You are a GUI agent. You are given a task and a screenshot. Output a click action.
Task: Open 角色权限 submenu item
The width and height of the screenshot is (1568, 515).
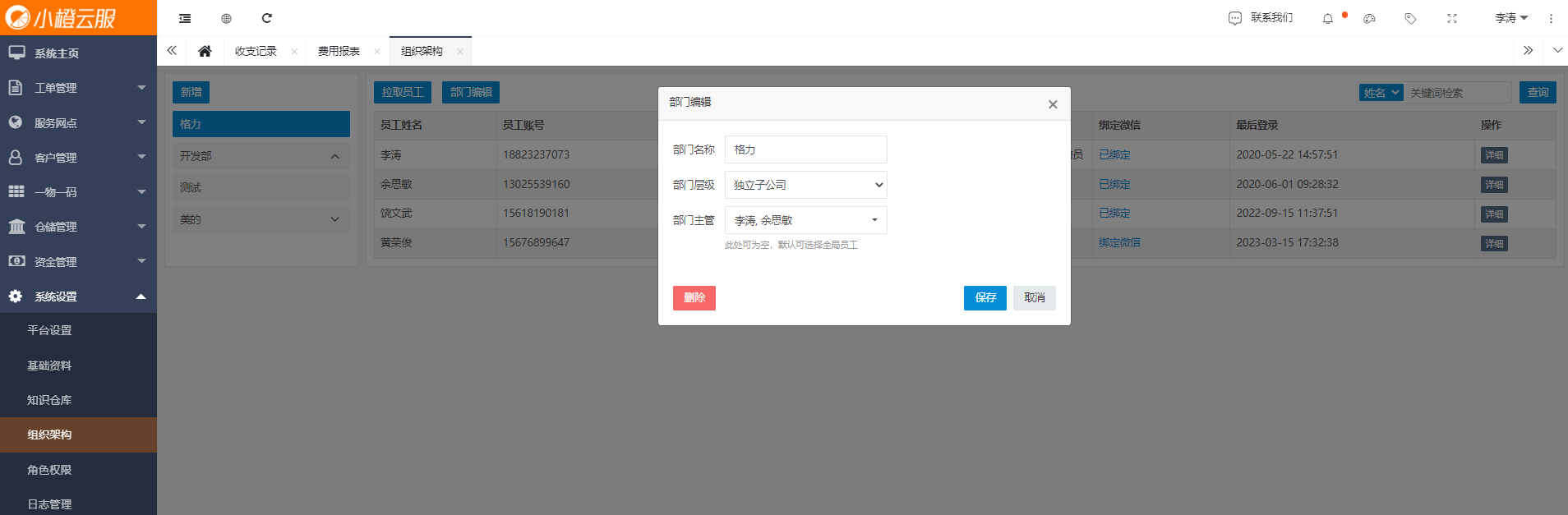pyautogui.click(x=78, y=470)
